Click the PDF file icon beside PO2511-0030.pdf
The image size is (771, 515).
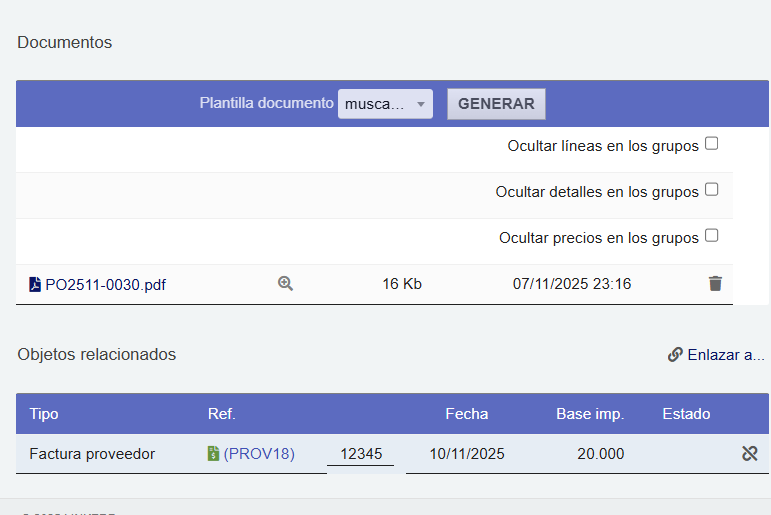pyautogui.click(x=35, y=284)
